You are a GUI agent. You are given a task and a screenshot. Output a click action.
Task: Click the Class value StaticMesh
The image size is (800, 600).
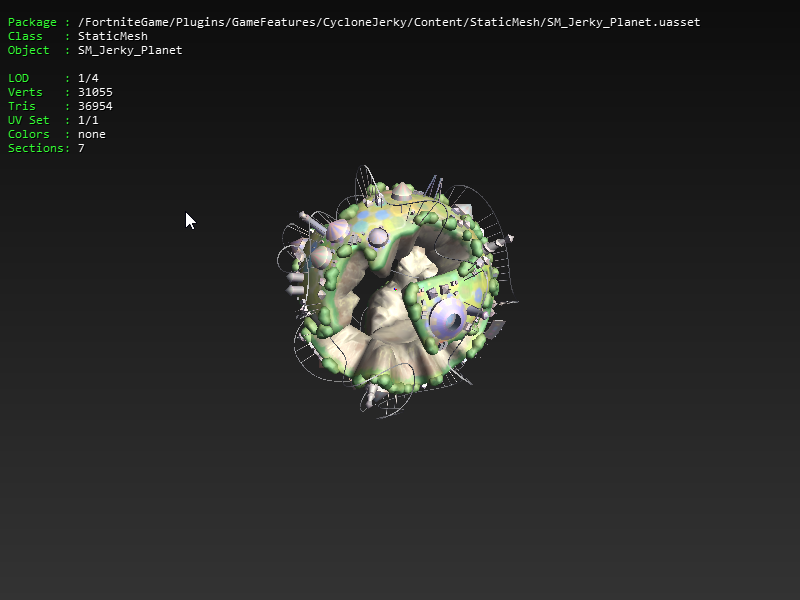pyautogui.click(x=113, y=36)
